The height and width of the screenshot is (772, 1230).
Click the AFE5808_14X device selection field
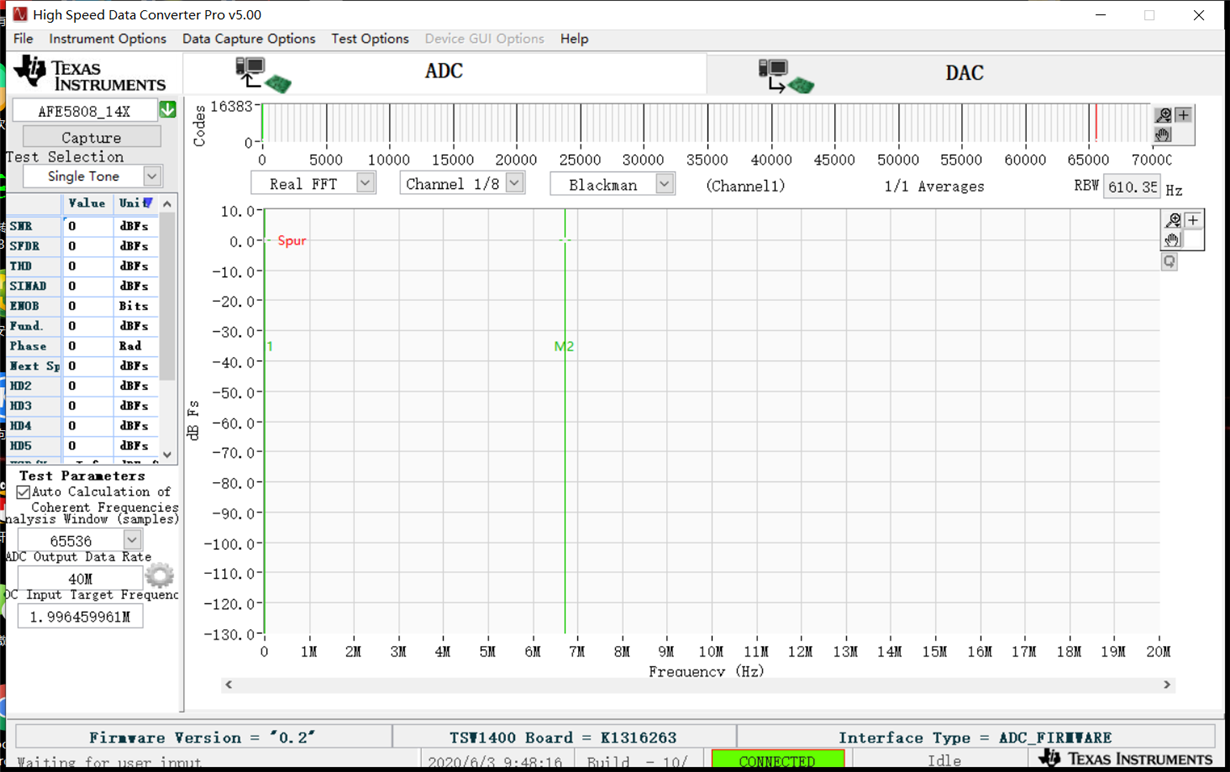click(84, 110)
